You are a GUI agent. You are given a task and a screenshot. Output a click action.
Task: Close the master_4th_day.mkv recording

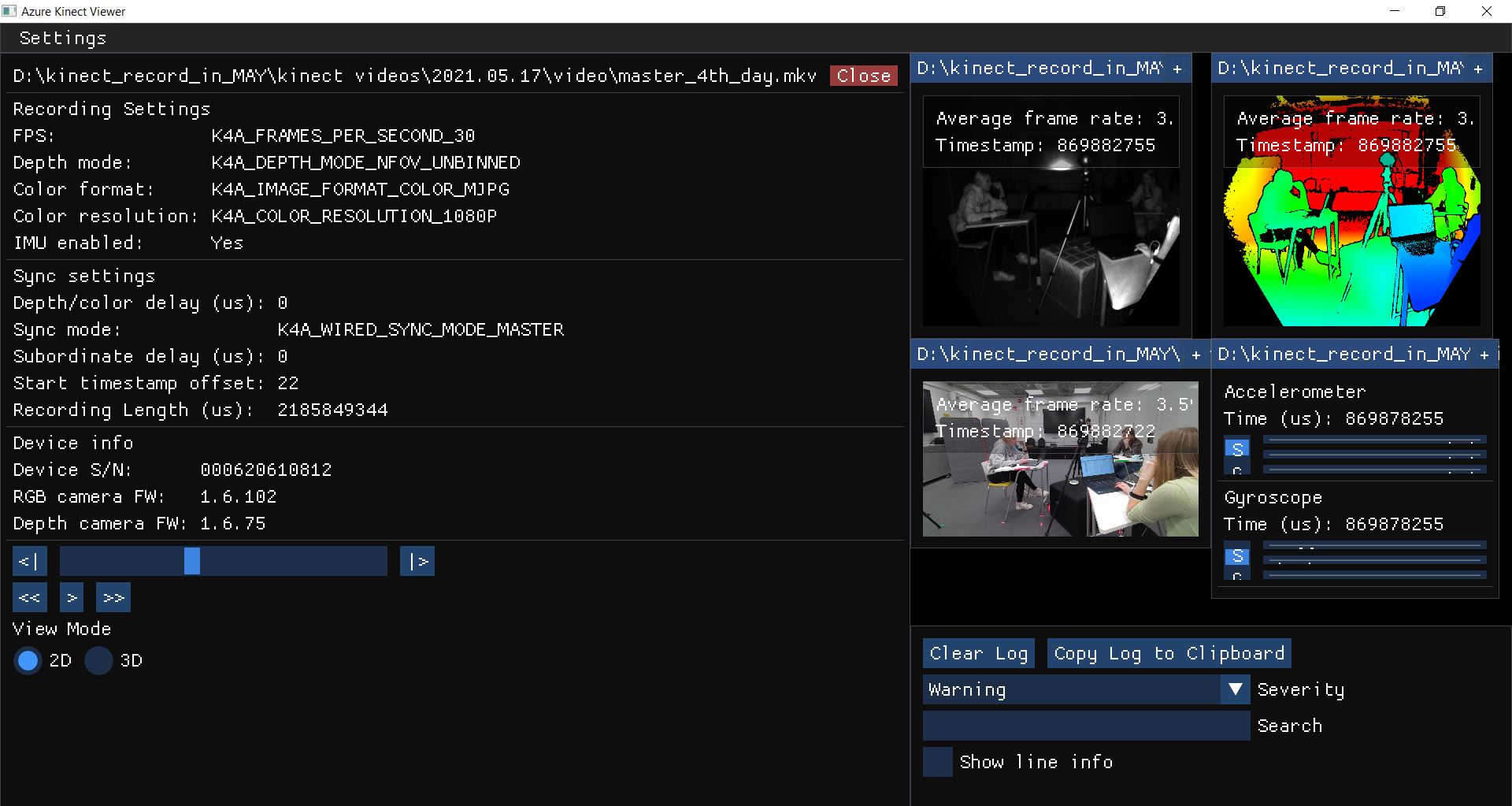(x=863, y=76)
